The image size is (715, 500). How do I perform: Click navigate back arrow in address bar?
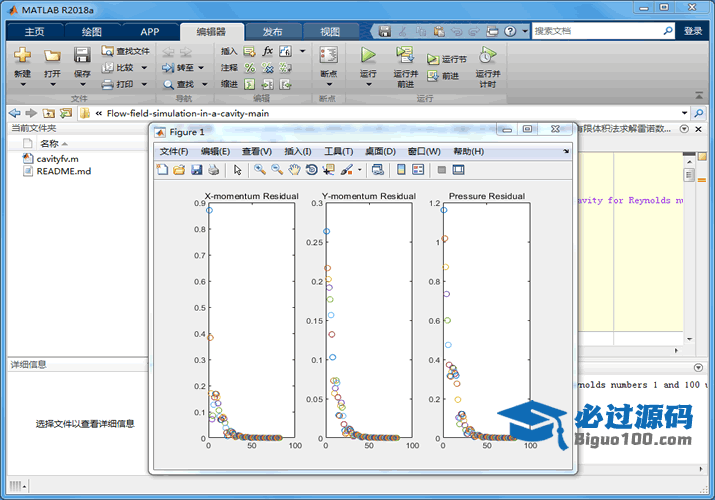(15, 113)
